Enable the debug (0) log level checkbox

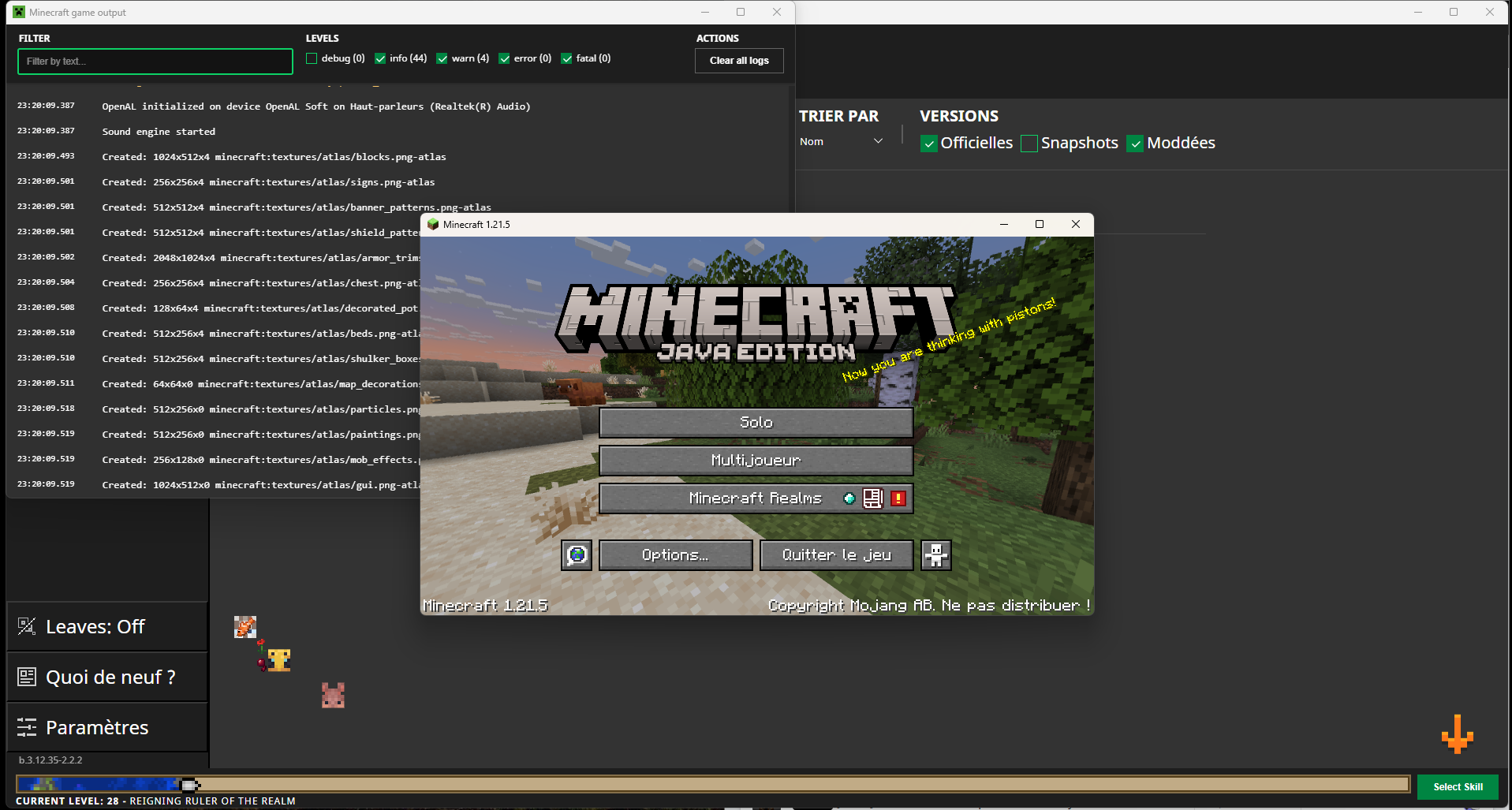point(312,58)
